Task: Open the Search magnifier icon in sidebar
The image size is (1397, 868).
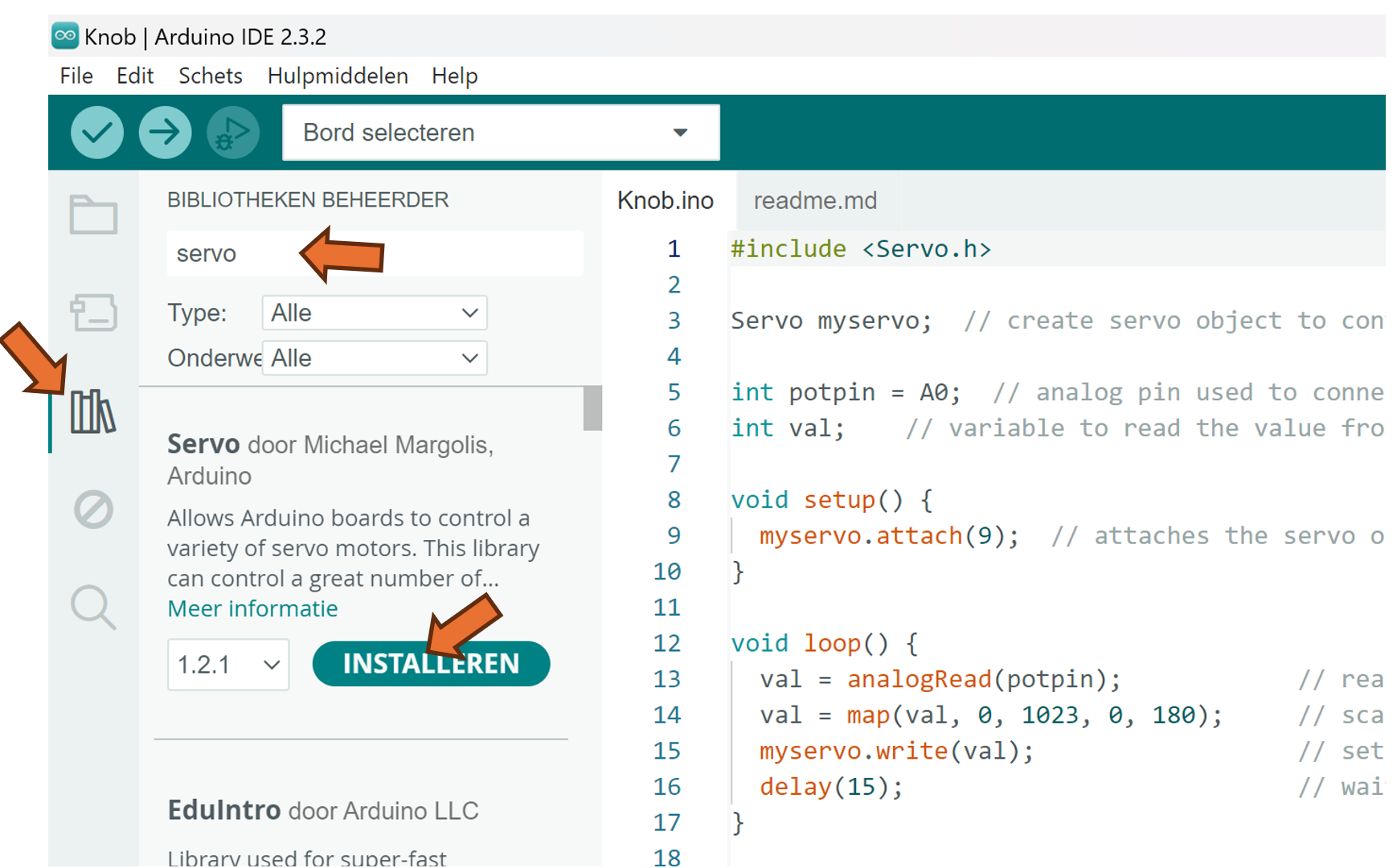Action: (x=93, y=607)
